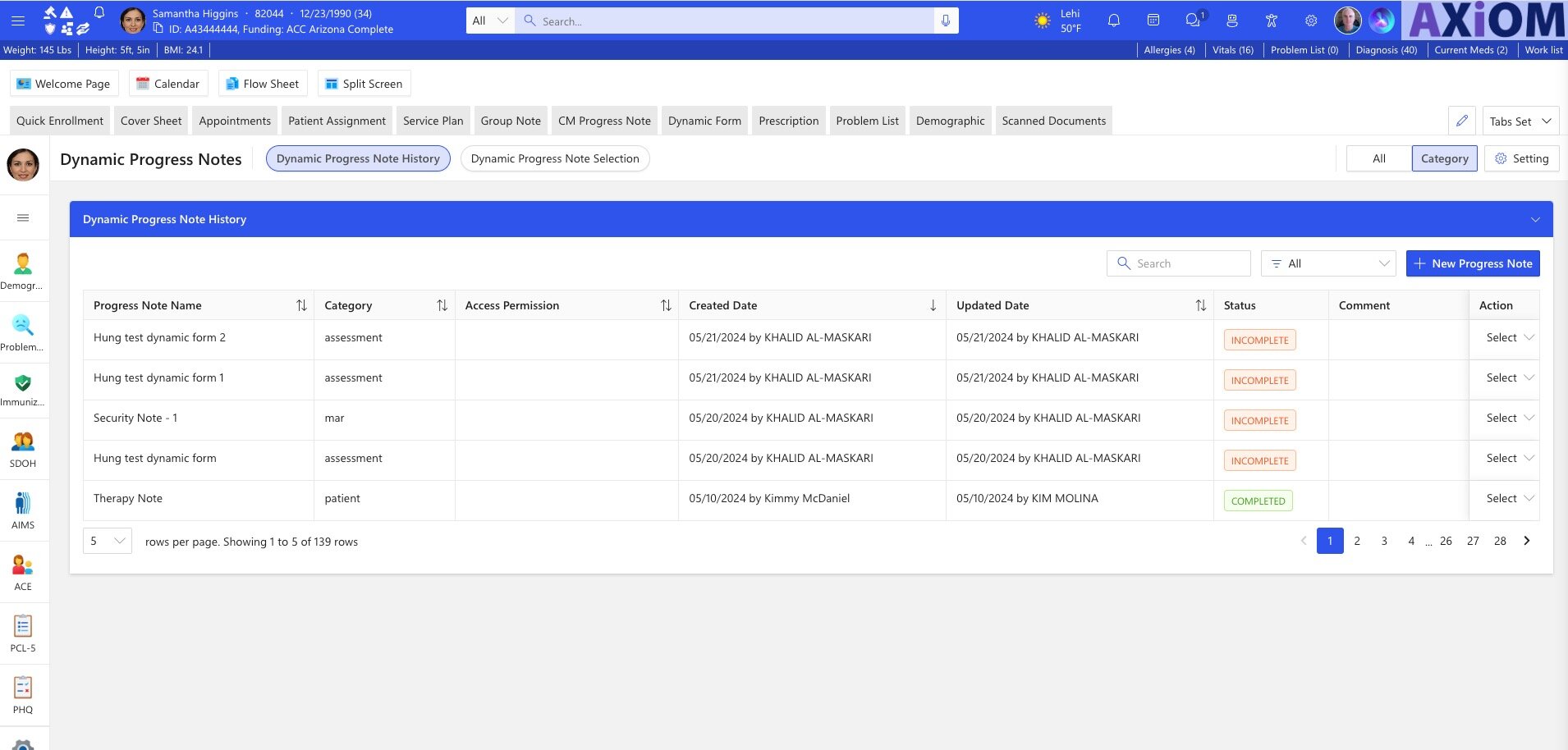1568x750 pixels.
Task: Switch view to All toggle
Action: tap(1378, 158)
